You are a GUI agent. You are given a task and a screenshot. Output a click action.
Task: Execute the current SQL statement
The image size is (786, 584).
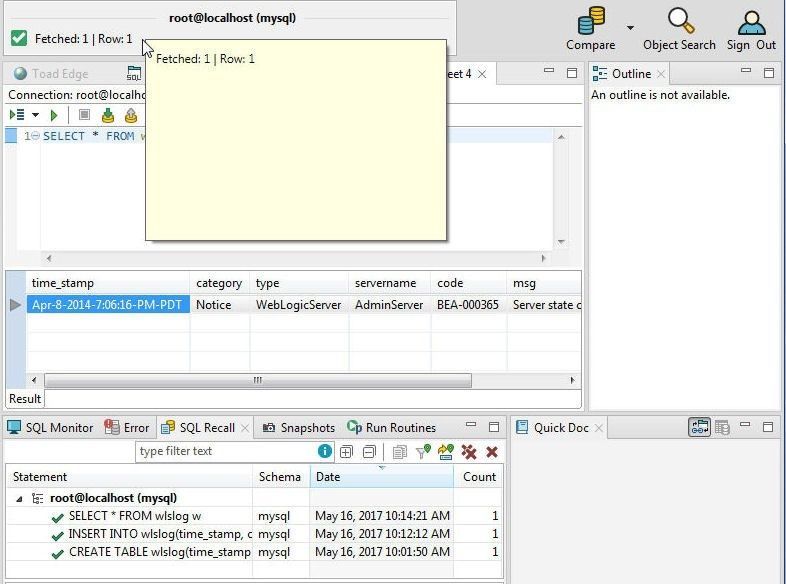coord(54,115)
